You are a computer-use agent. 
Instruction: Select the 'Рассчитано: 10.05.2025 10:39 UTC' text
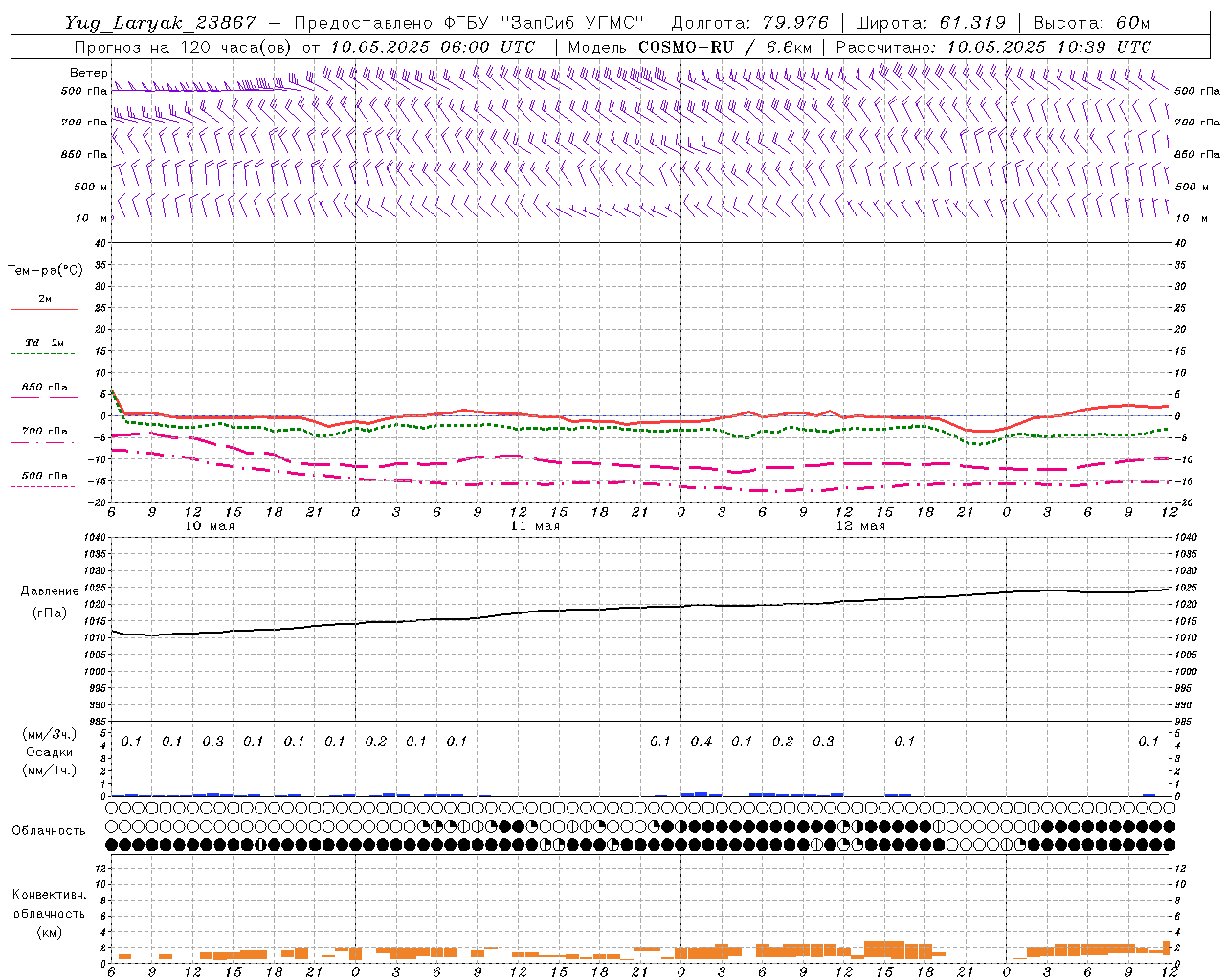tap(993, 47)
